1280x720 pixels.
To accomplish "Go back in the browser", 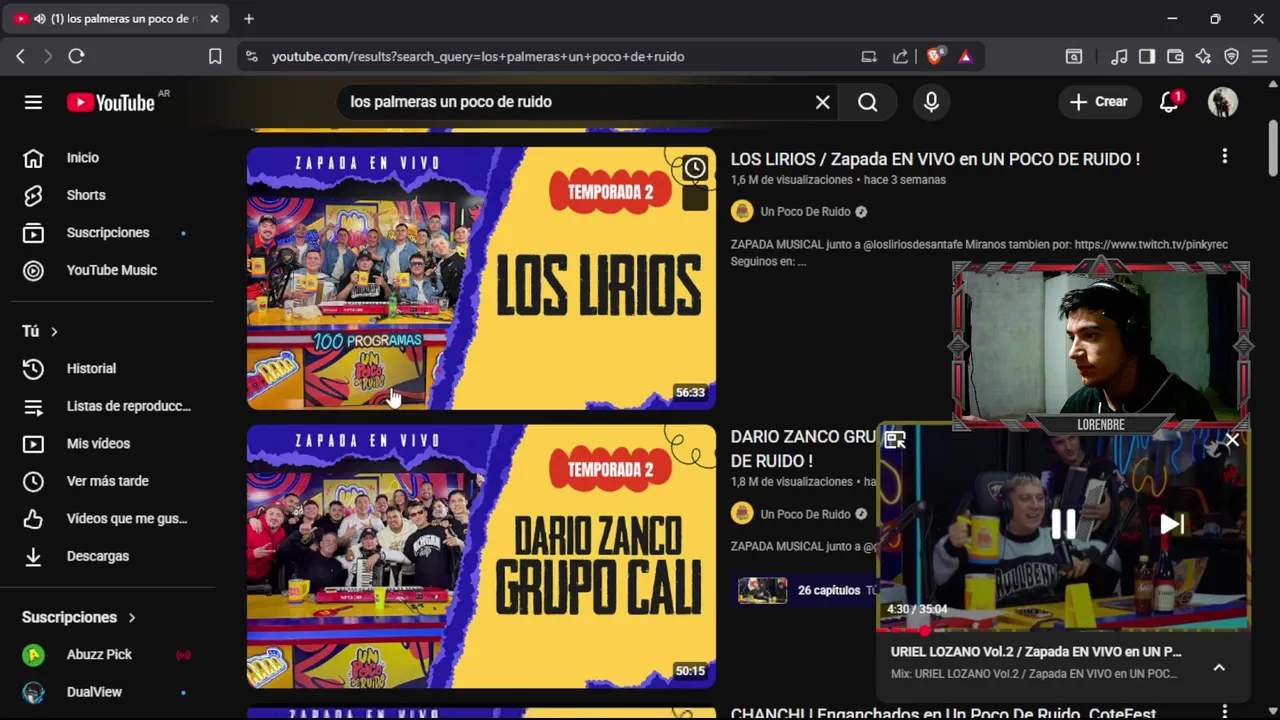I will tap(20, 57).
